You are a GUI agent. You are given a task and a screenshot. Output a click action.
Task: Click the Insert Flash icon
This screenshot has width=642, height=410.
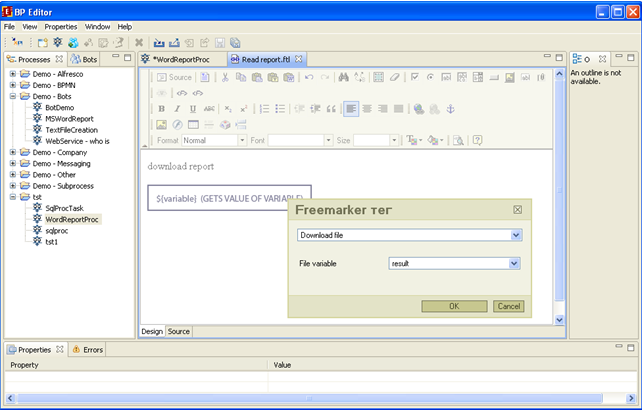[177, 125]
